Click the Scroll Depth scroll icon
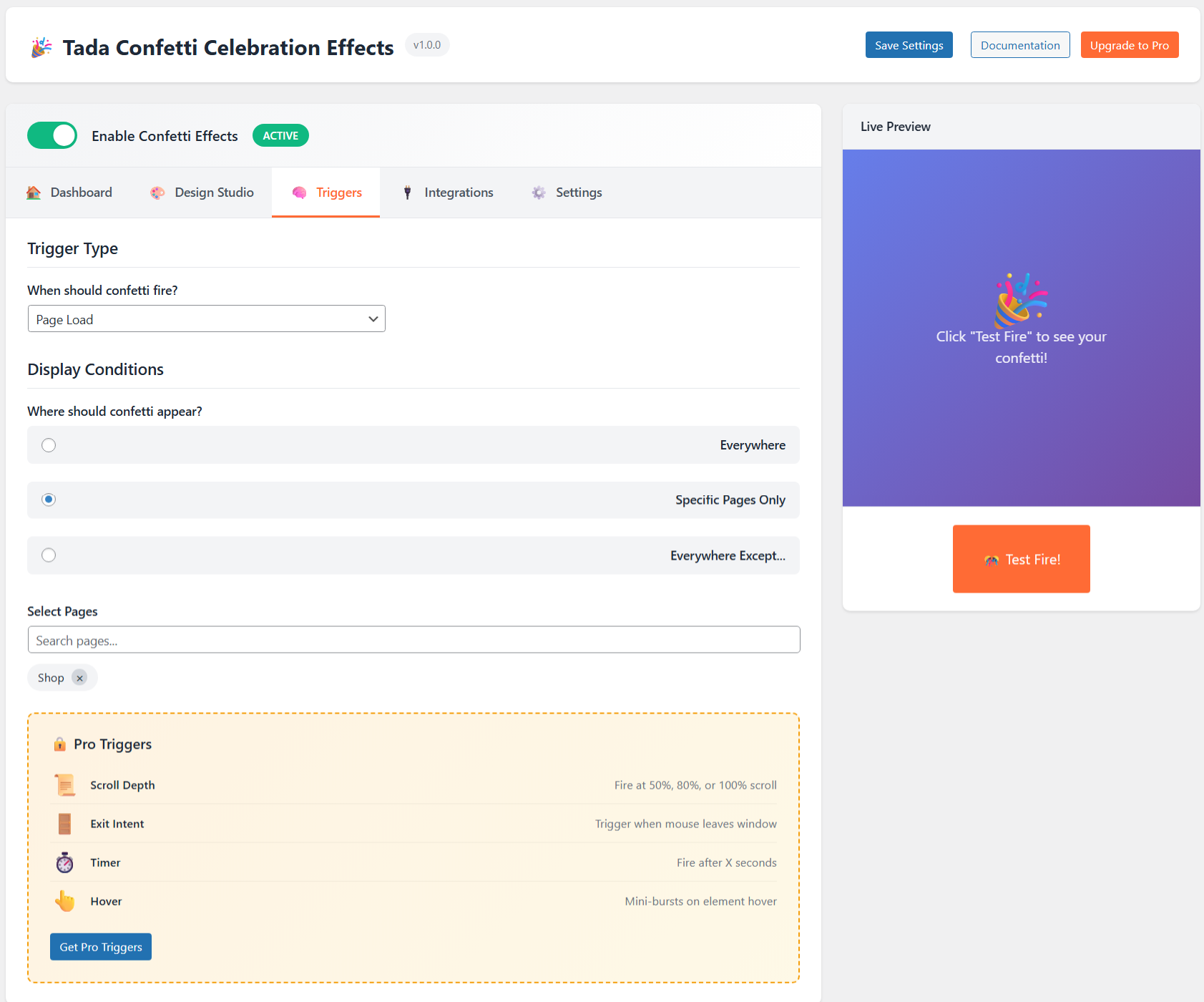Image resolution: width=1204 pixels, height=1002 pixels. coord(65,785)
